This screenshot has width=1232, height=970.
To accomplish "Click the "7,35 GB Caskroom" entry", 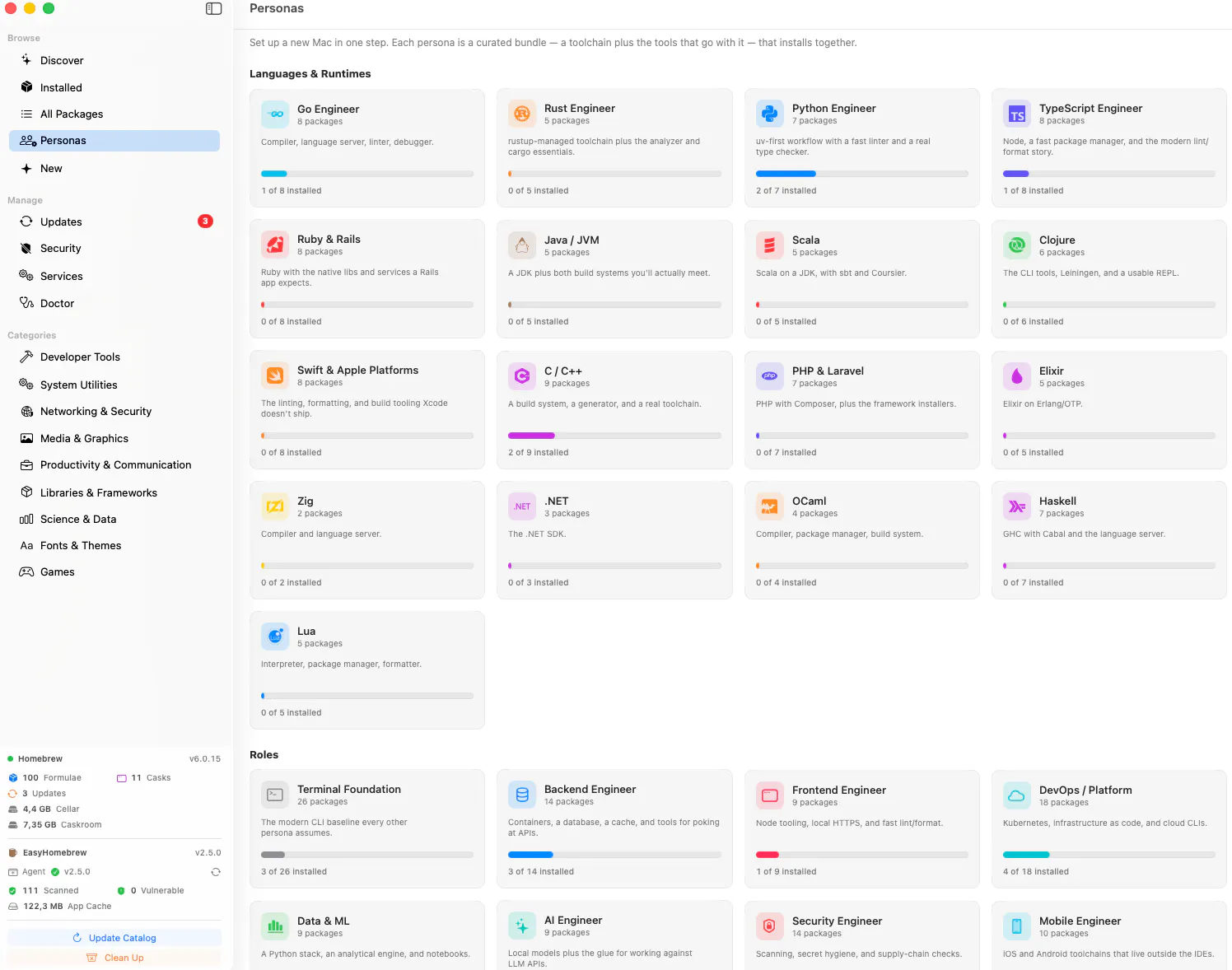I will (54, 825).
